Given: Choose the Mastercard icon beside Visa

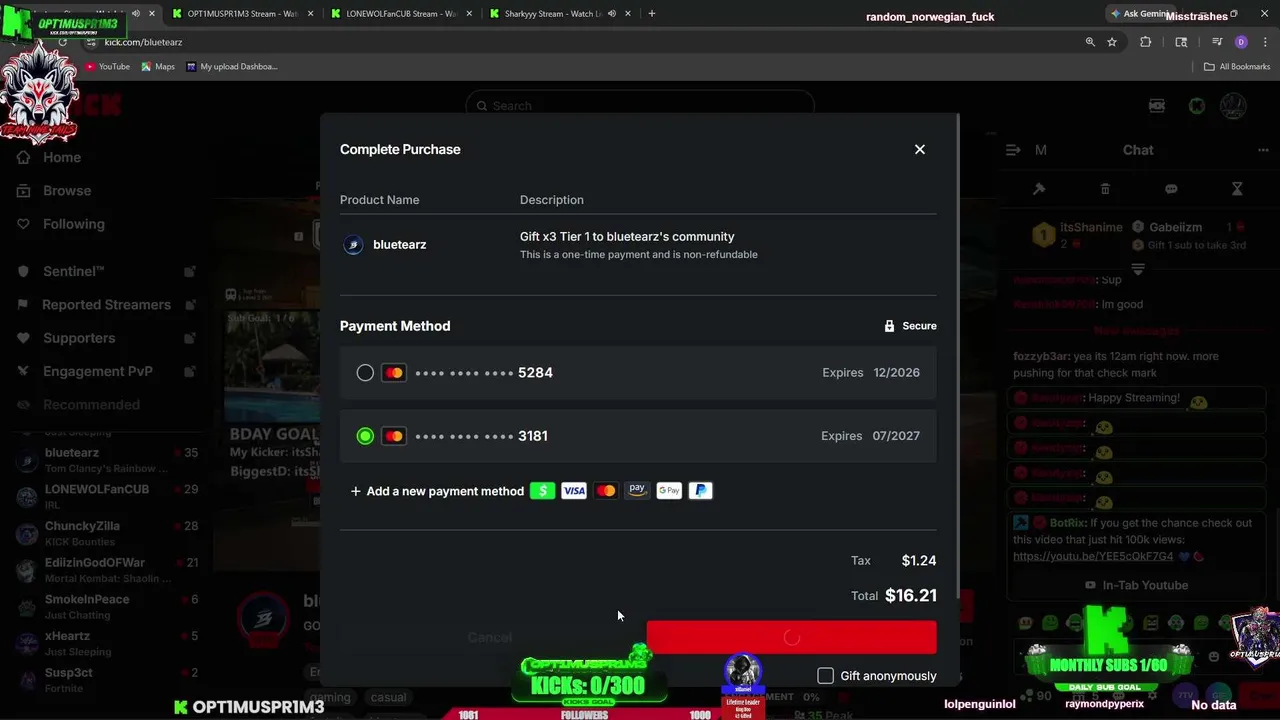Looking at the screenshot, I should click(606, 491).
